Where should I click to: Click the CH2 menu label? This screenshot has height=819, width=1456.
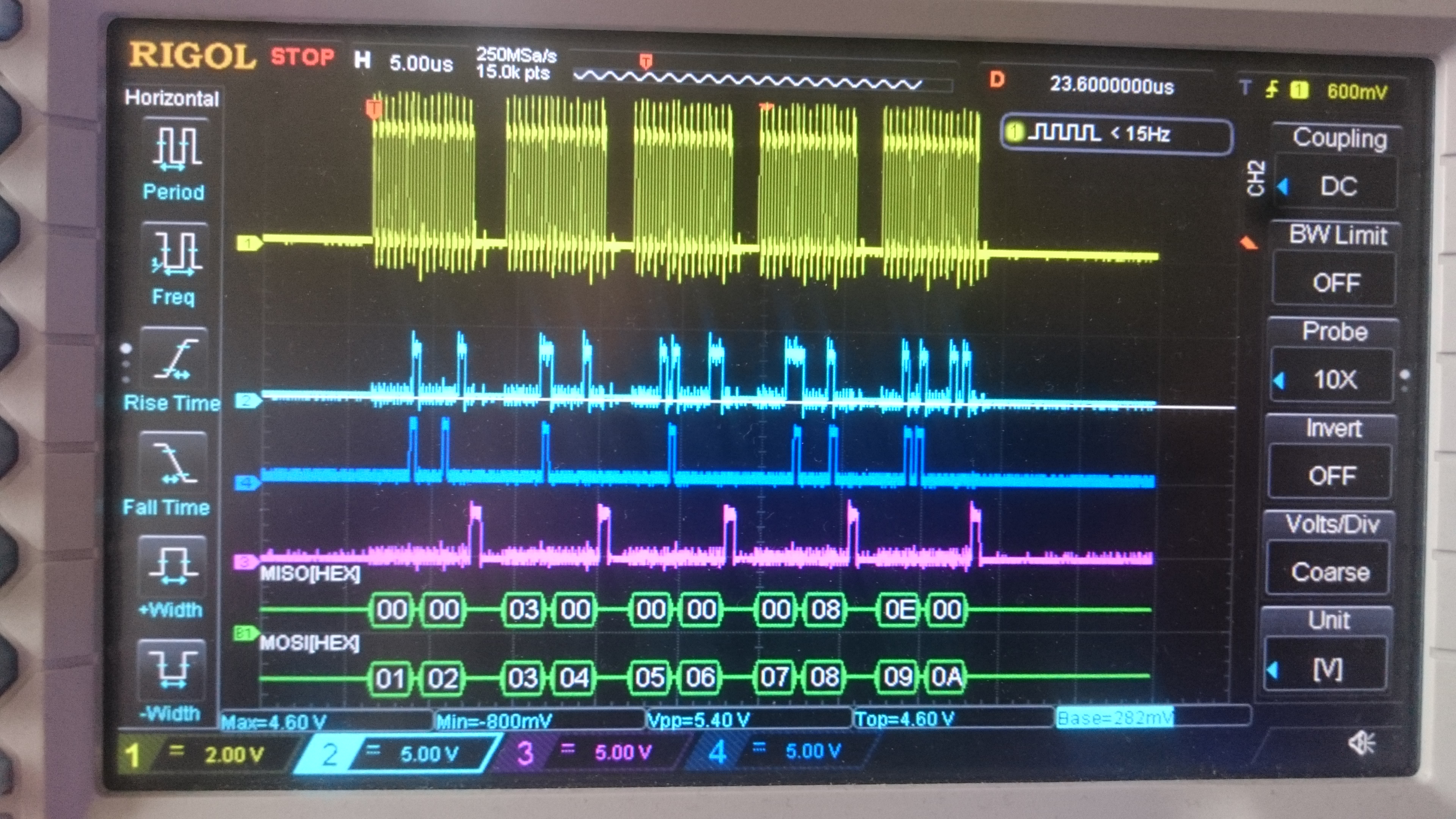tap(1256, 179)
